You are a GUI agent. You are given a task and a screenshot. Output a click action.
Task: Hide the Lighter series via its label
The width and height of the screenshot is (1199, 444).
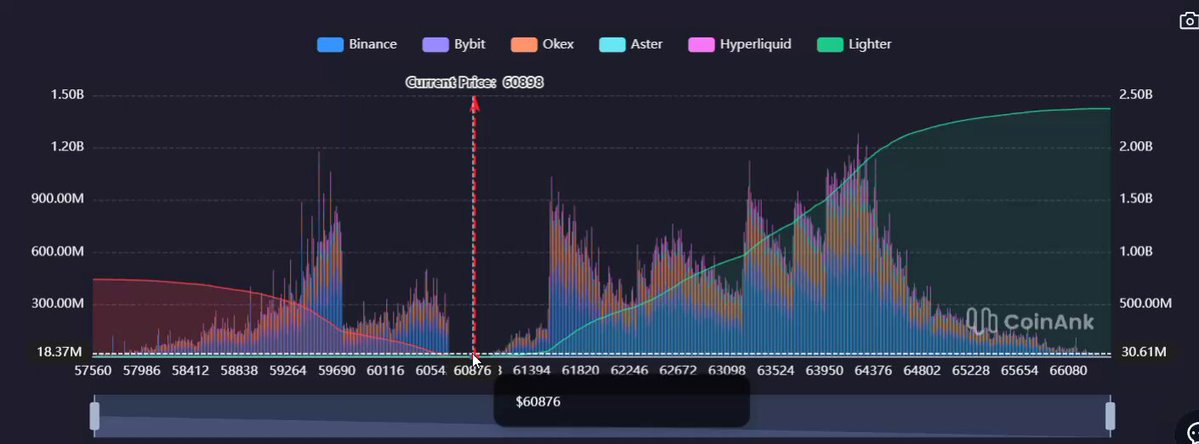pos(869,44)
